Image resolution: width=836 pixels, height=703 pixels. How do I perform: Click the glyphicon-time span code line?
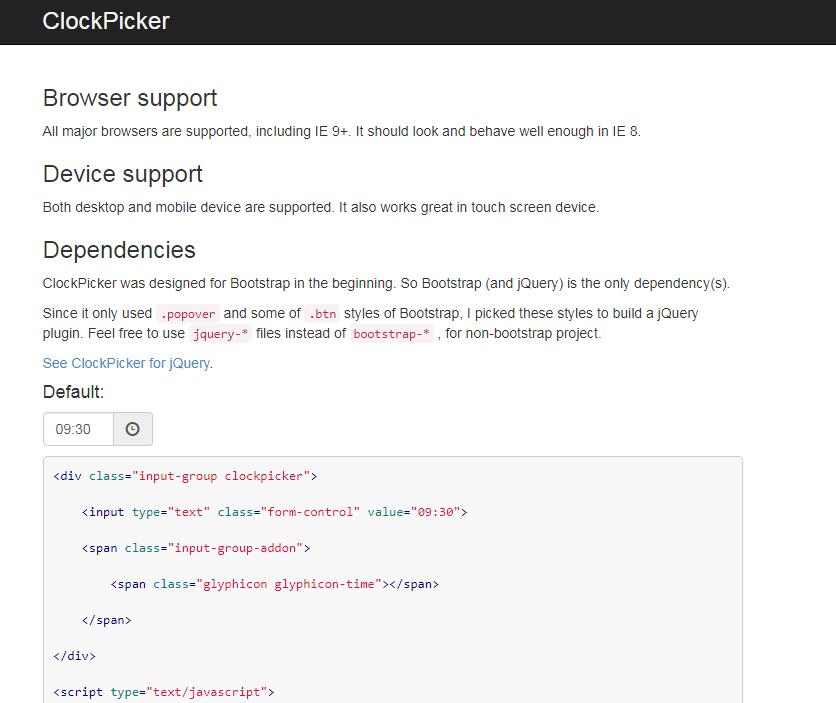tap(274, 584)
